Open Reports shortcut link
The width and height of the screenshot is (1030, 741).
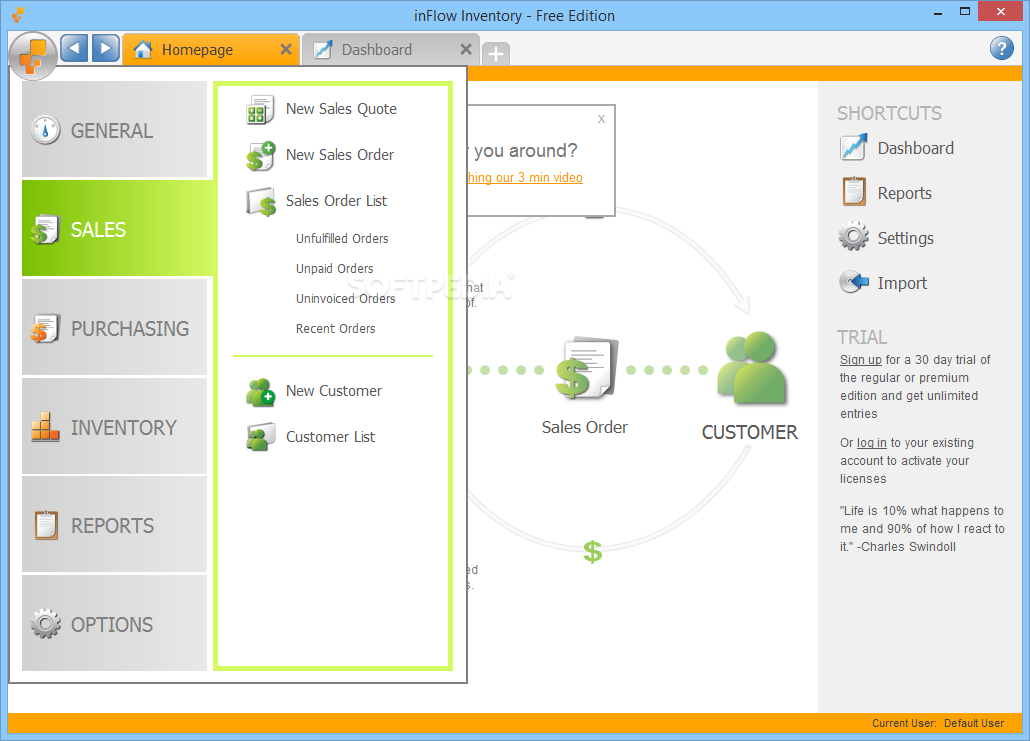[905, 193]
